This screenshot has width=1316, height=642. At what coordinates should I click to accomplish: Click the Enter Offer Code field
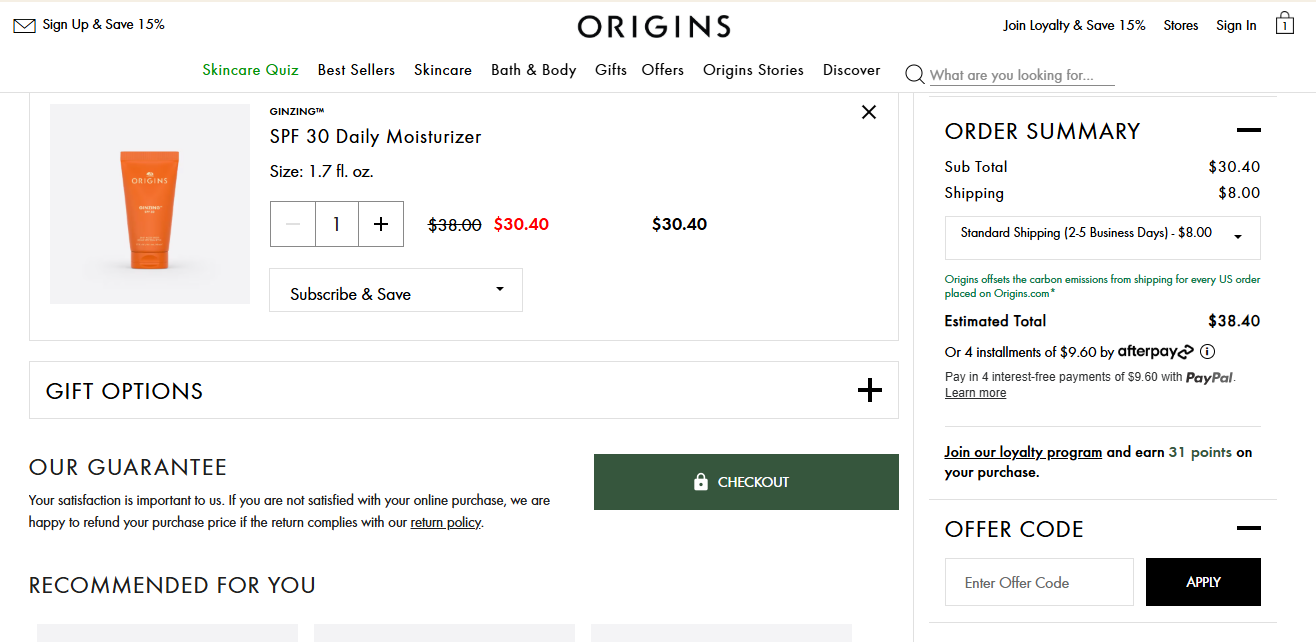1039,581
